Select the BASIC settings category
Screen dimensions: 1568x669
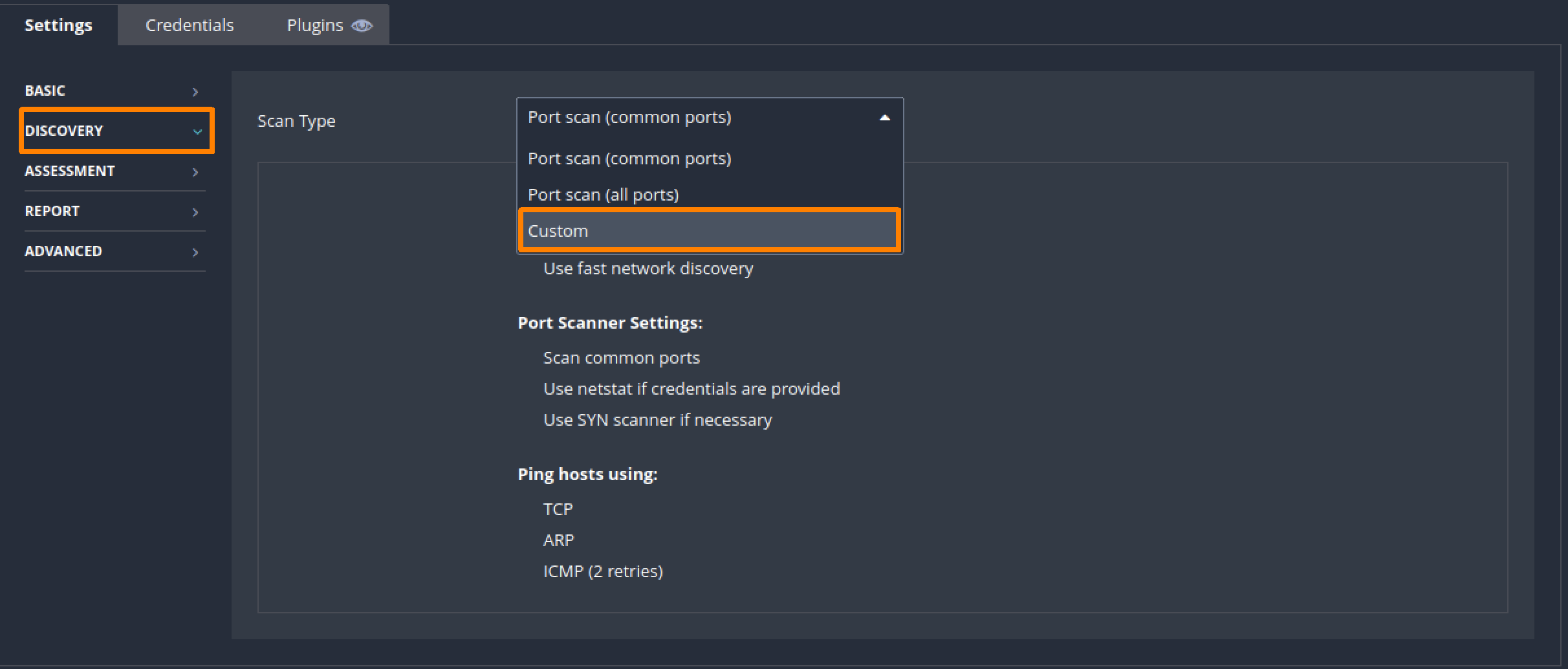[45, 91]
